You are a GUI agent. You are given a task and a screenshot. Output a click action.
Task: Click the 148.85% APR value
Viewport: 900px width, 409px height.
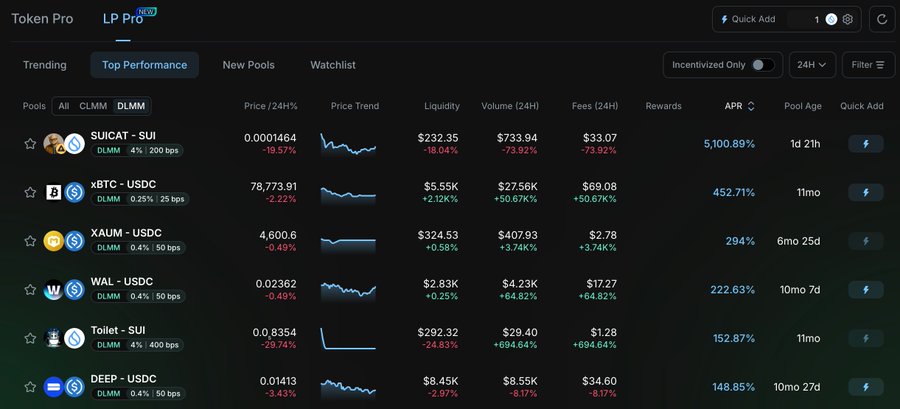coord(734,387)
